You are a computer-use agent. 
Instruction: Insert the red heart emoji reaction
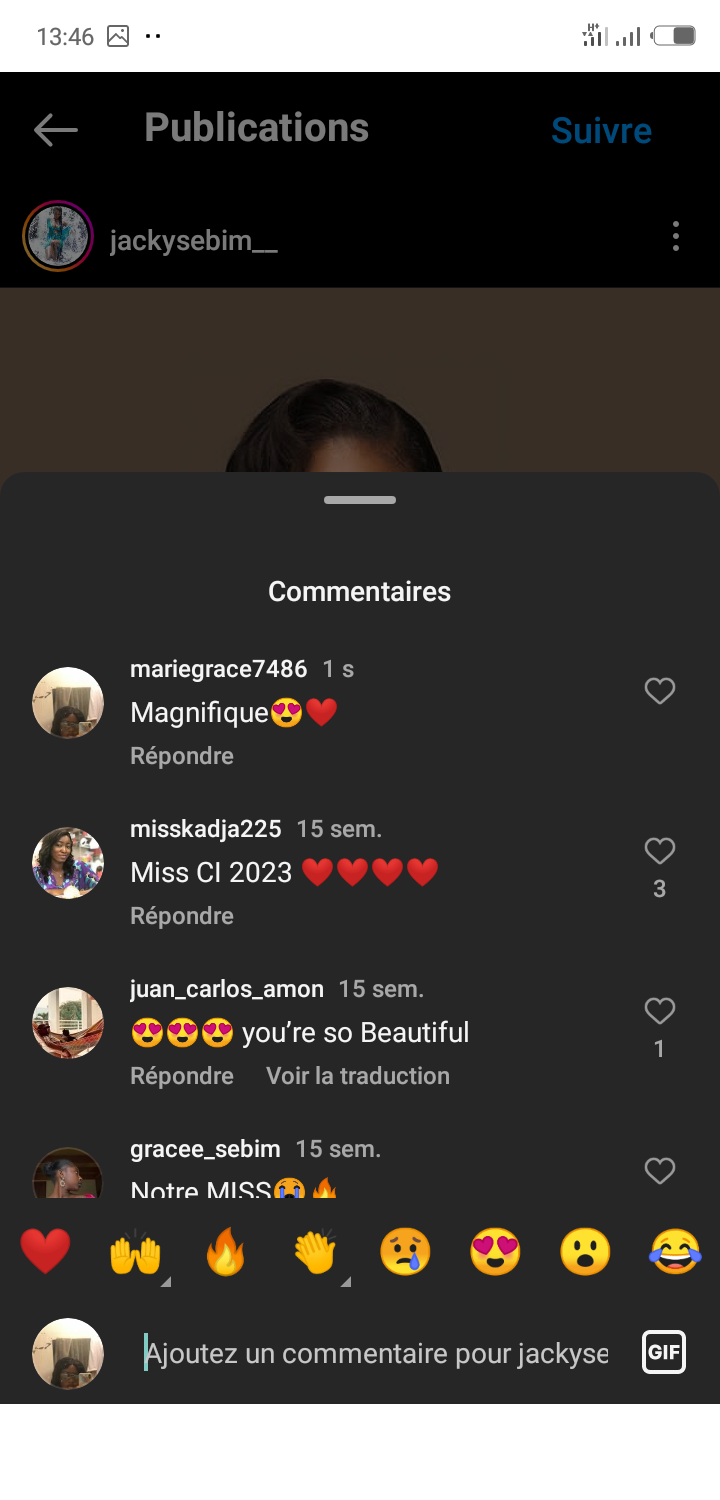46,1251
